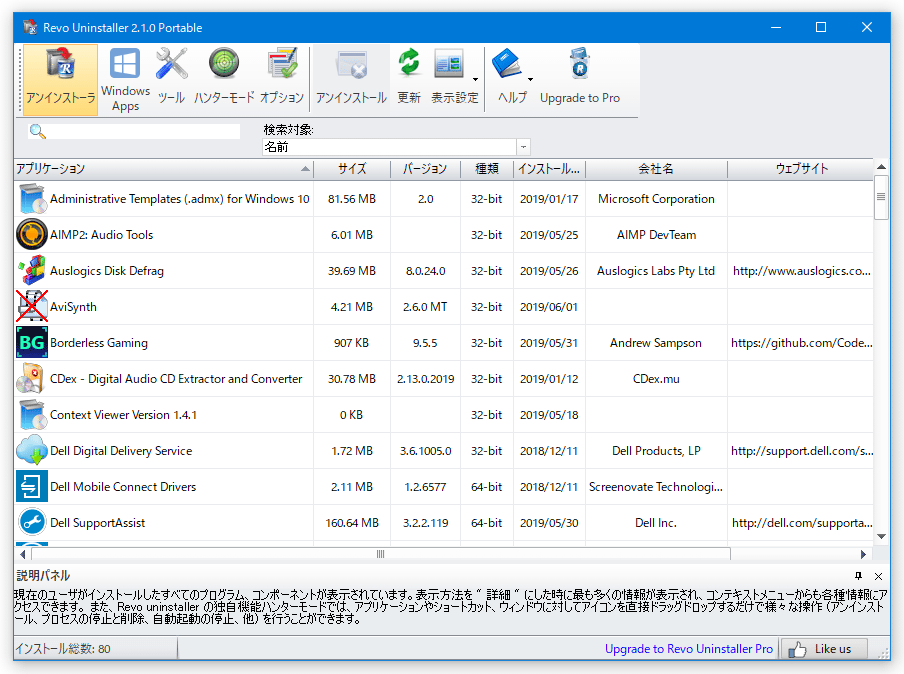Click the vertical scrollbar thumb
904x674 pixels.
[881, 197]
